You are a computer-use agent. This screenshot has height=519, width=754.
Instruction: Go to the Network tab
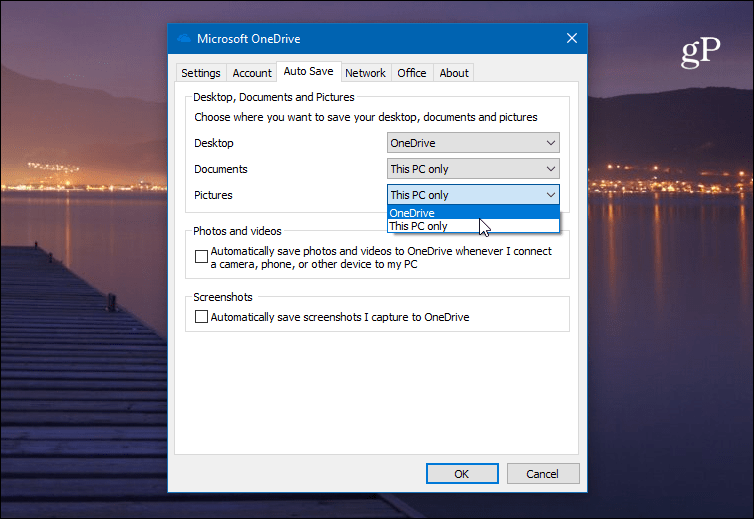(x=365, y=73)
